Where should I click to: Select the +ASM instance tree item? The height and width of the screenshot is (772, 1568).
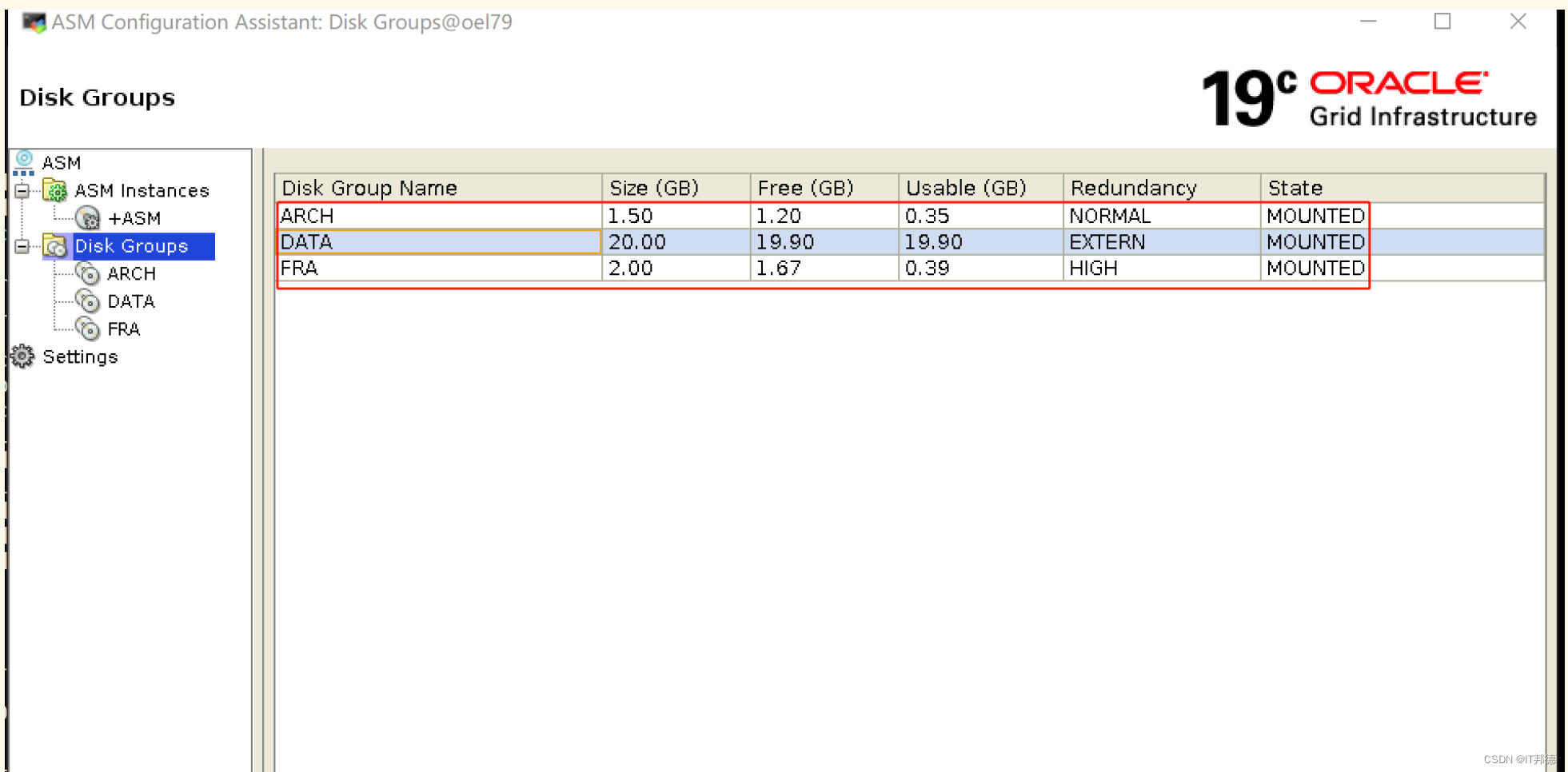click(134, 218)
